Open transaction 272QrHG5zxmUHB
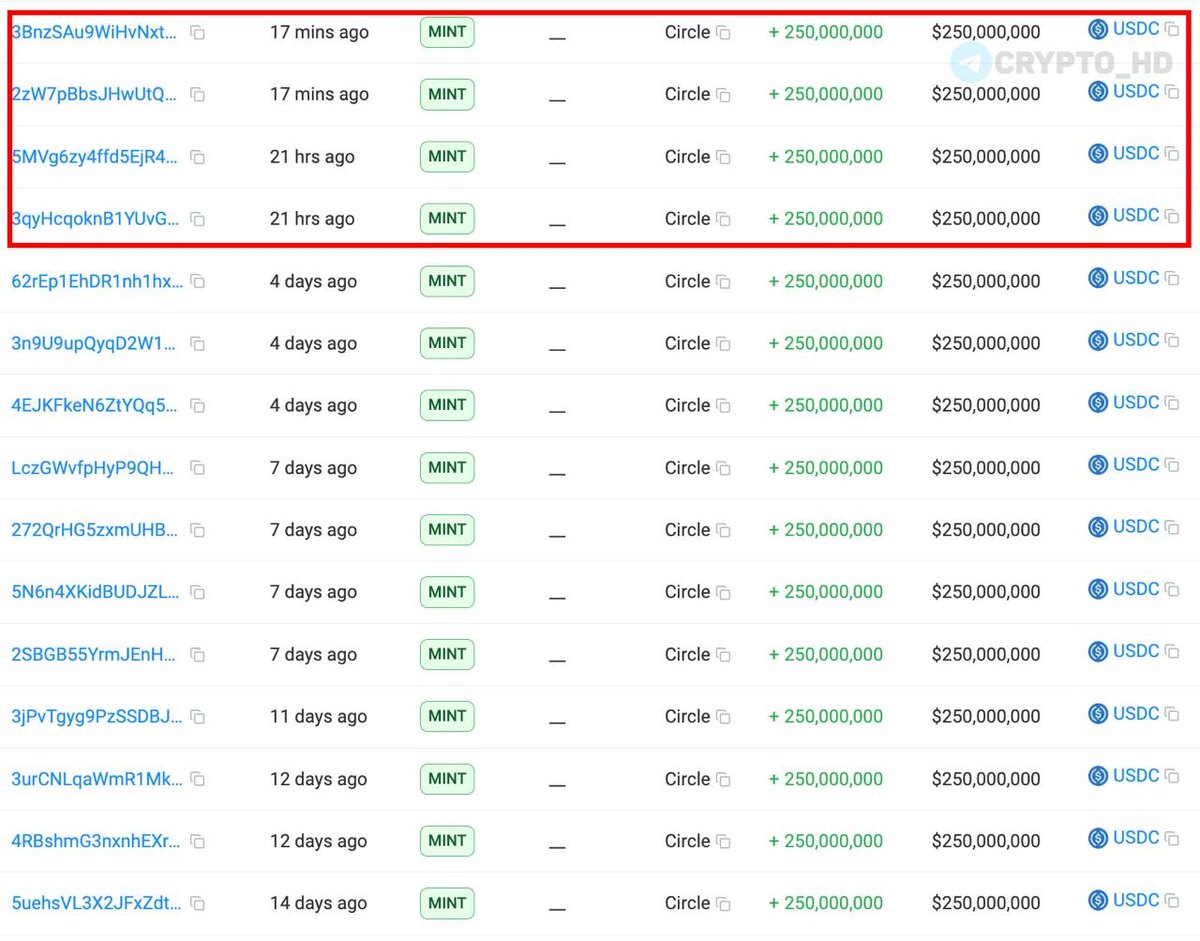 pyautogui.click(x=95, y=529)
